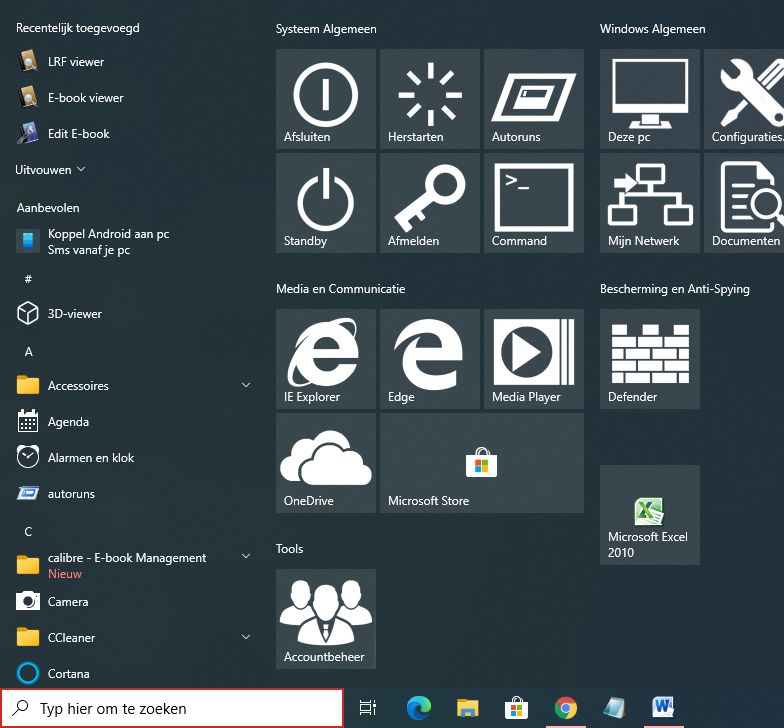The height and width of the screenshot is (728, 784).
Task: Click the Afmelden key tile
Action: click(x=430, y=202)
